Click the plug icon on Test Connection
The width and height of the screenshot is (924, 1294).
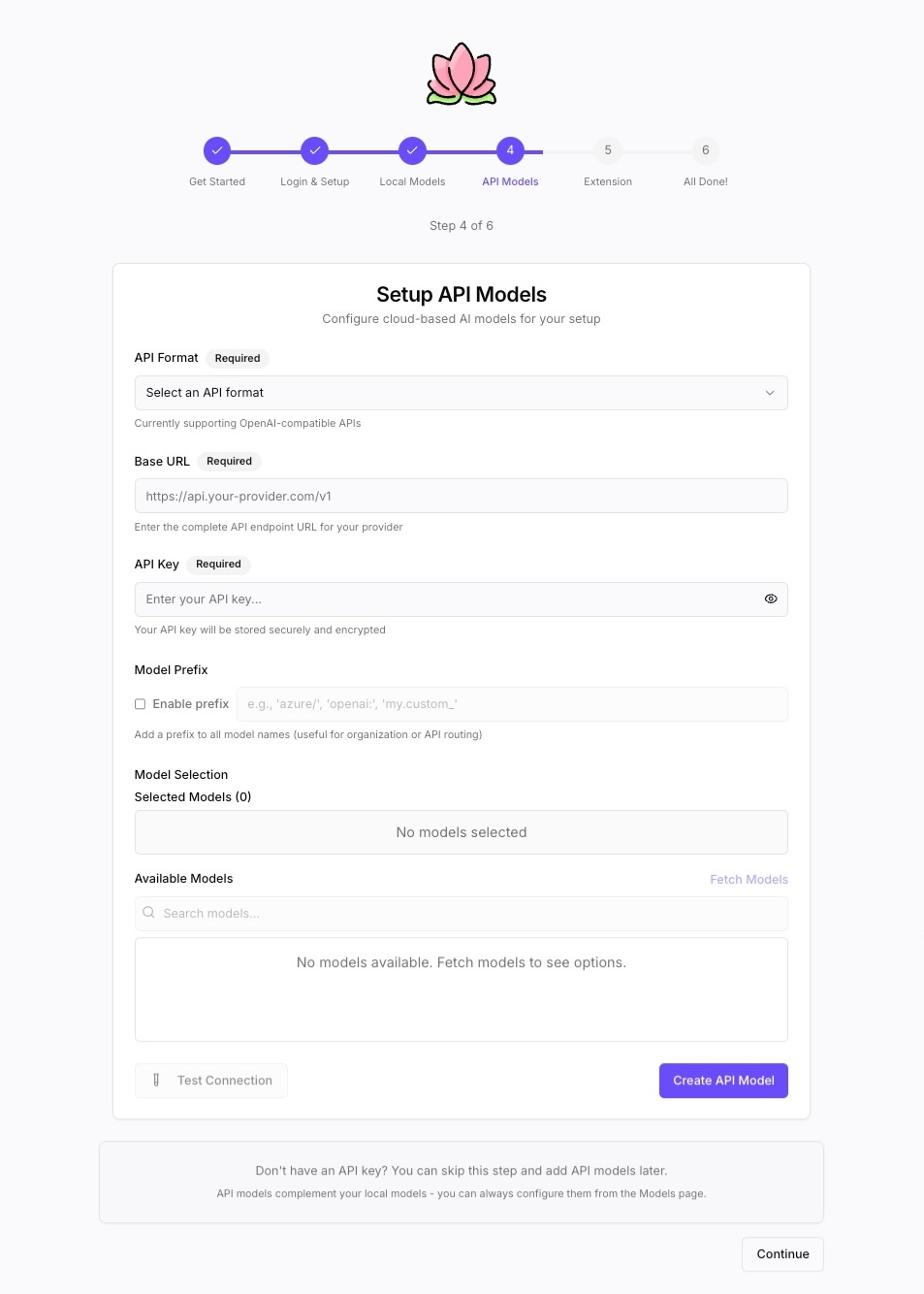pyautogui.click(x=156, y=1080)
